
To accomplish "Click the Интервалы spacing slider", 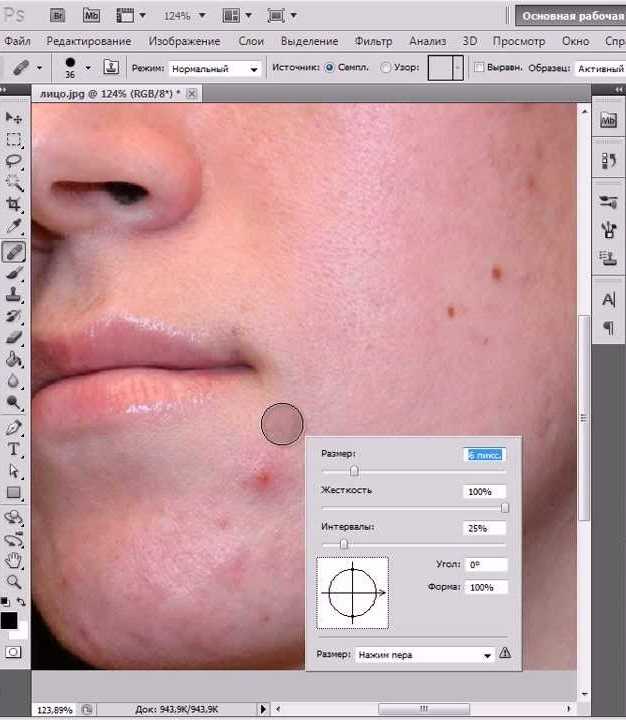I will point(413,545).
